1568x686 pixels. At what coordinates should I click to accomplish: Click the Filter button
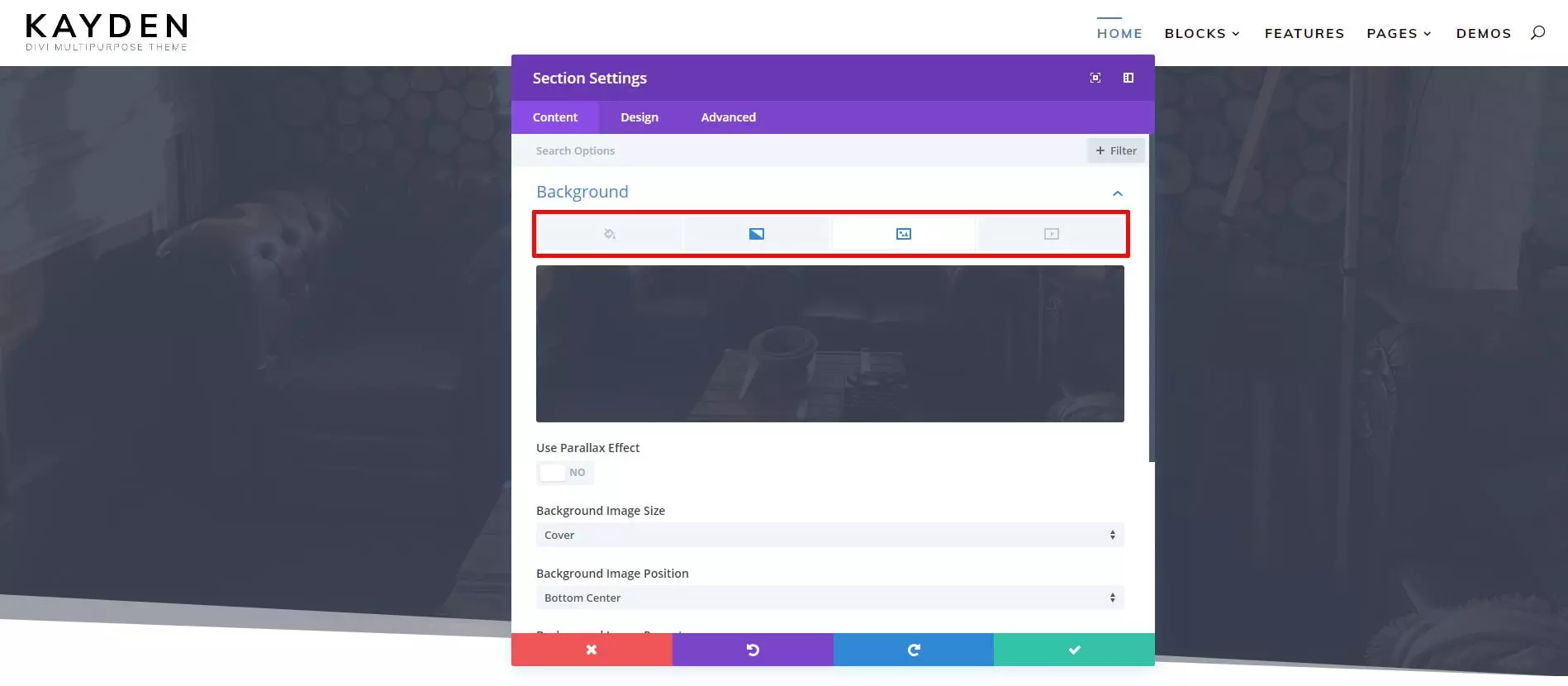[1116, 150]
